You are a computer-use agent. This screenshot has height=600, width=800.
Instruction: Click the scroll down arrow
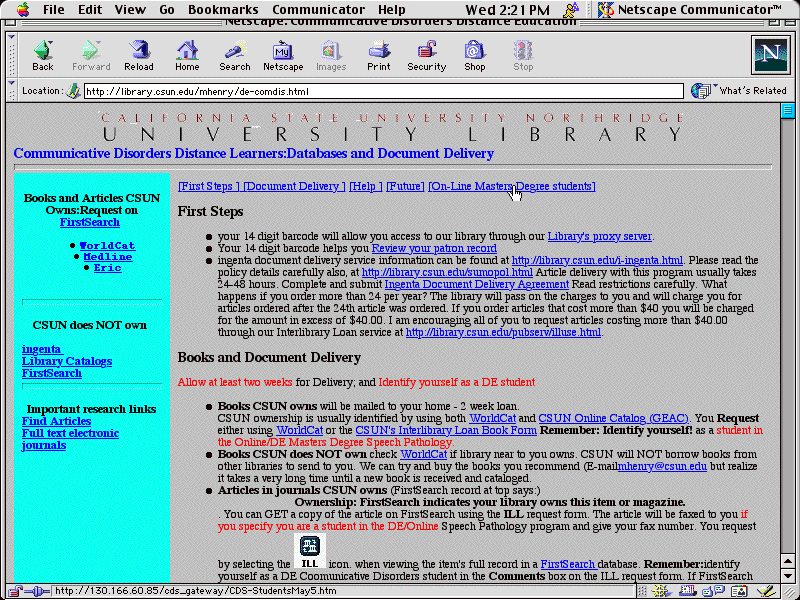788,576
